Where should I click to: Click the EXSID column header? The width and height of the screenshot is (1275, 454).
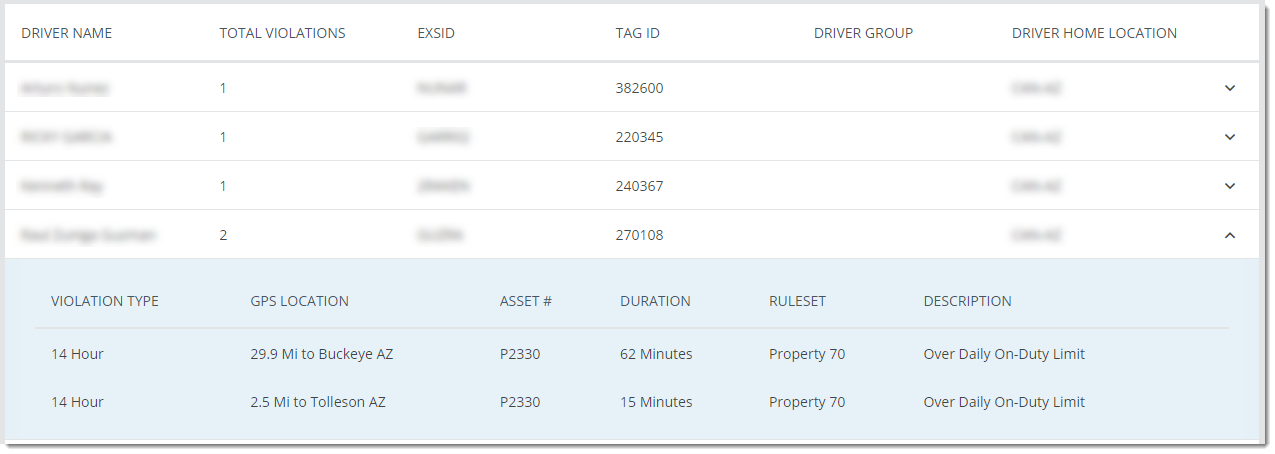pyautogui.click(x=436, y=33)
